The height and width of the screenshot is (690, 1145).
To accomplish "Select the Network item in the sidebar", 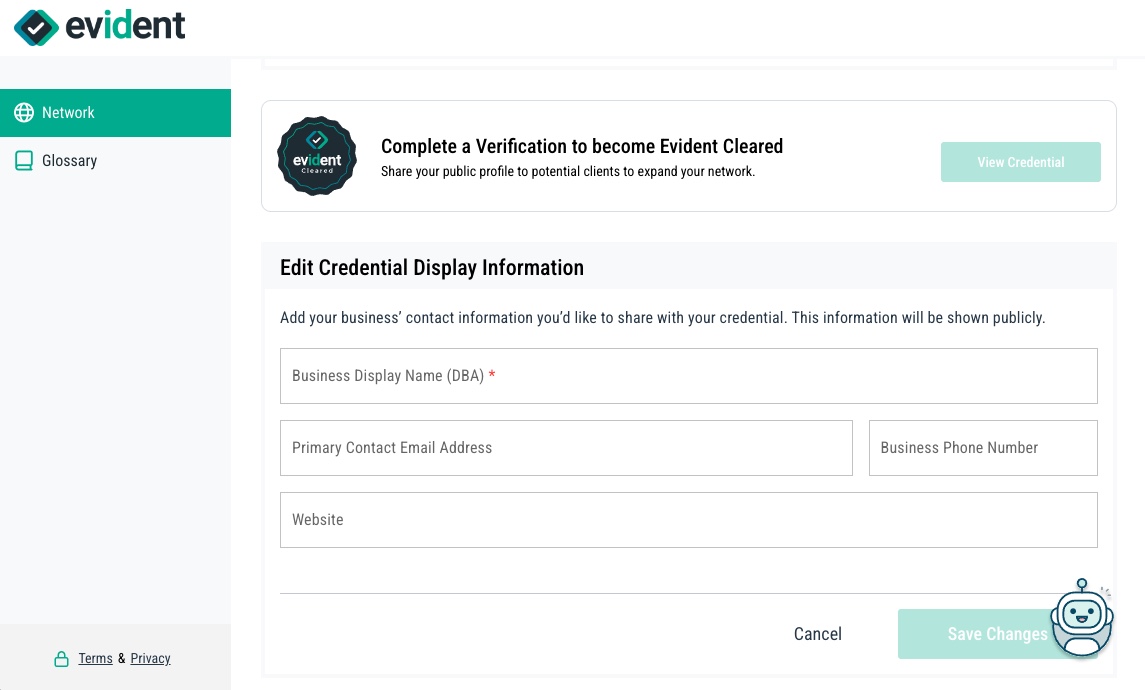I will click(68, 112).
